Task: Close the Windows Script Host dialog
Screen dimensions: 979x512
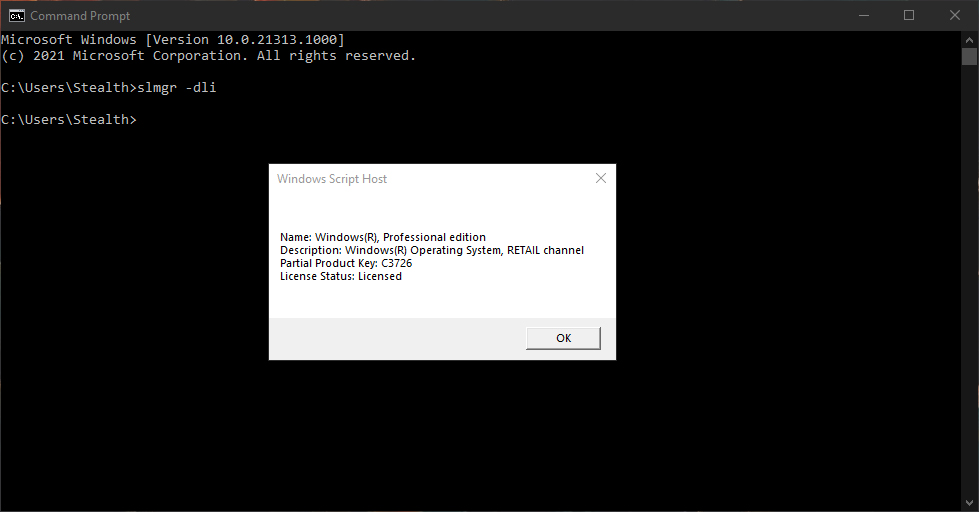Action: 601,179
